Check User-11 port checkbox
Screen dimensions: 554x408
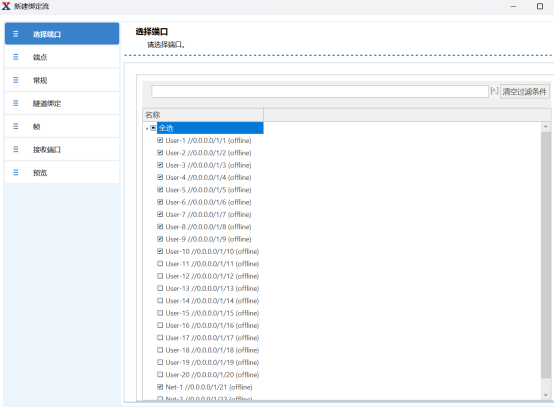point(160,264)
